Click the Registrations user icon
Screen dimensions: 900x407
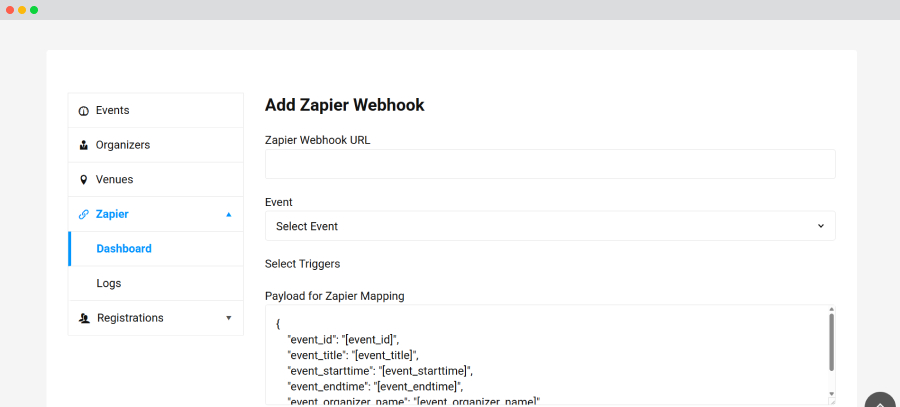click(84, 318)
